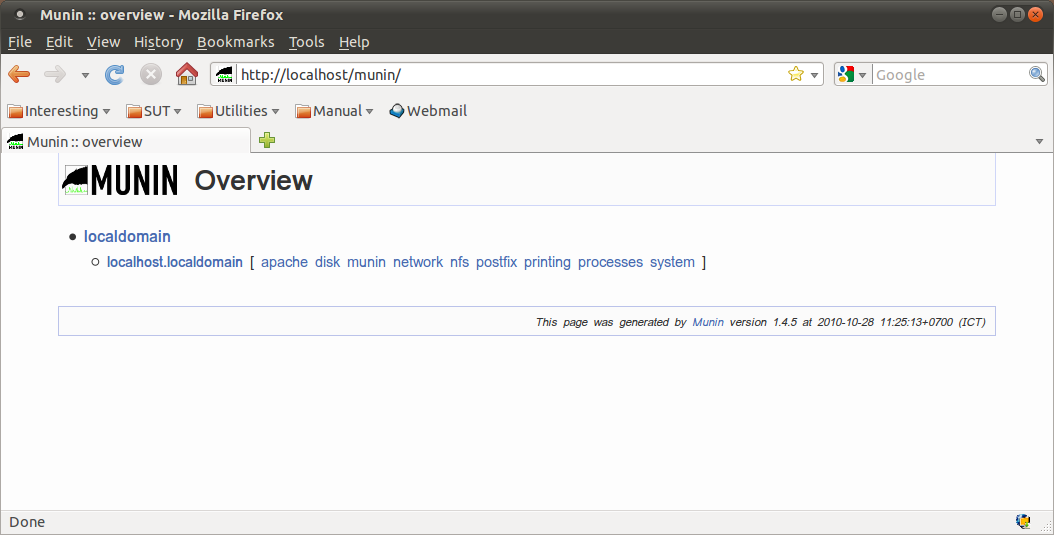Open the Tools menu
Screen dimensions: 1054x535
click(307, 42)
